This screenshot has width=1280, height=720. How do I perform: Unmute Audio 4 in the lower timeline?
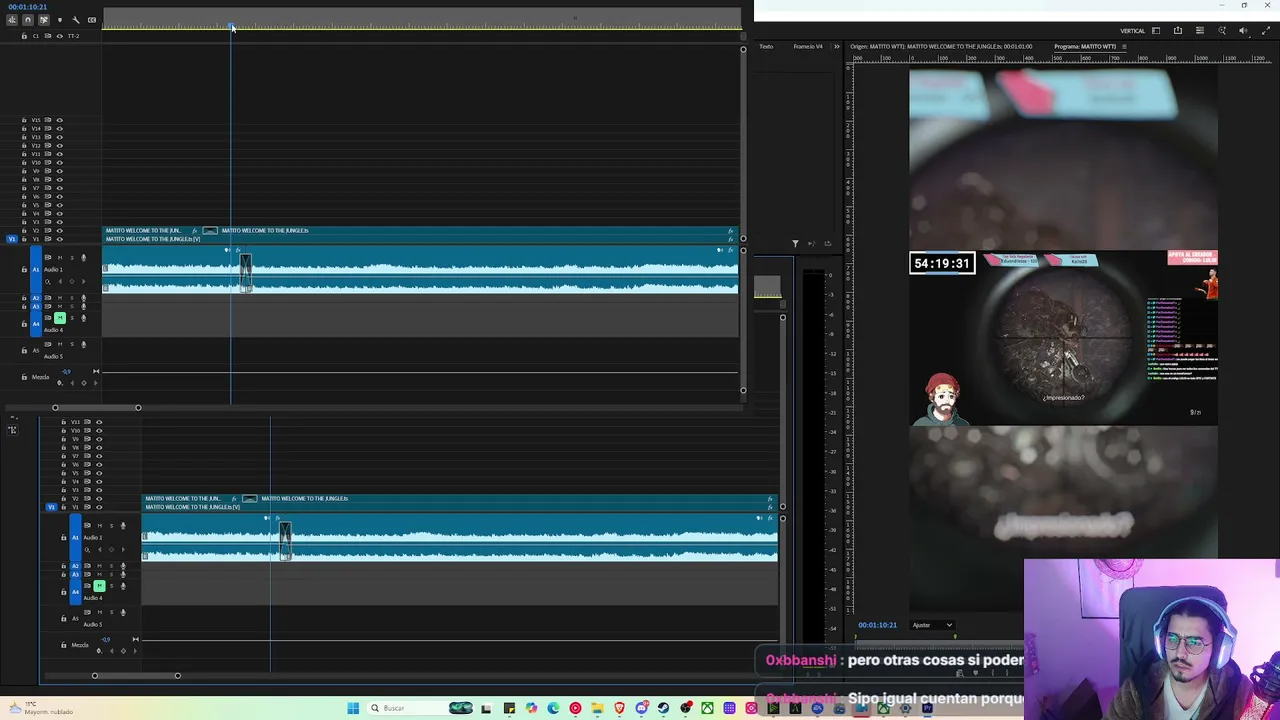click(x=99, y=586)
